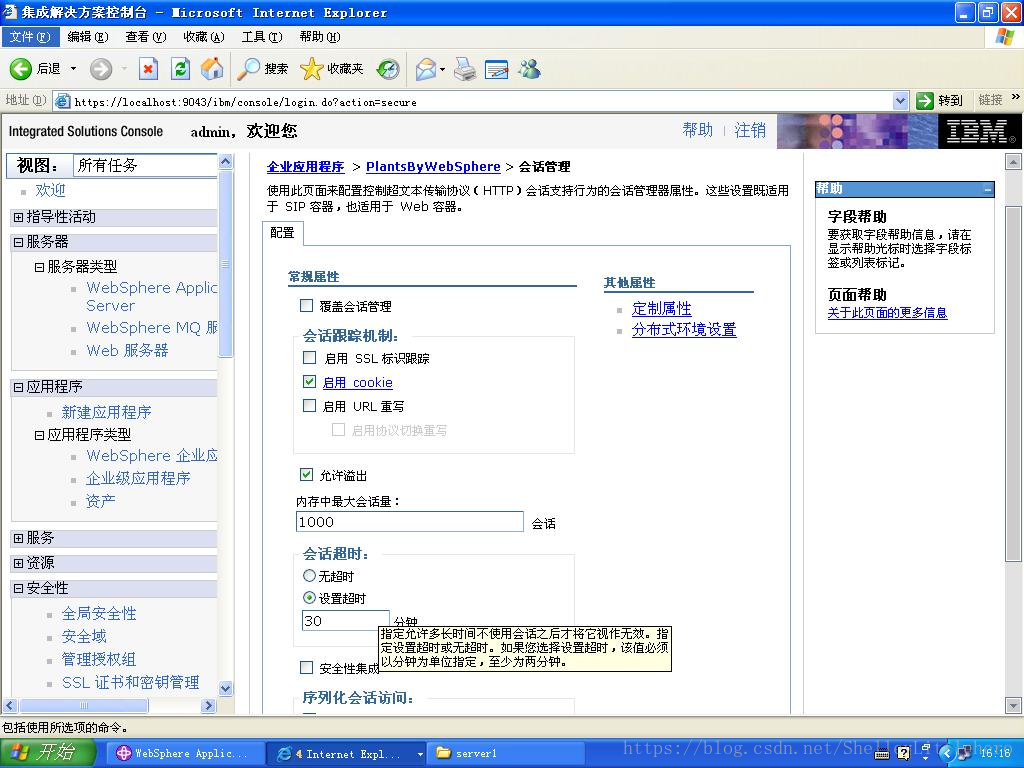1024x768 pixels.
Task: Click the Home icon in toolbar
Action: [x=212, y=69]
